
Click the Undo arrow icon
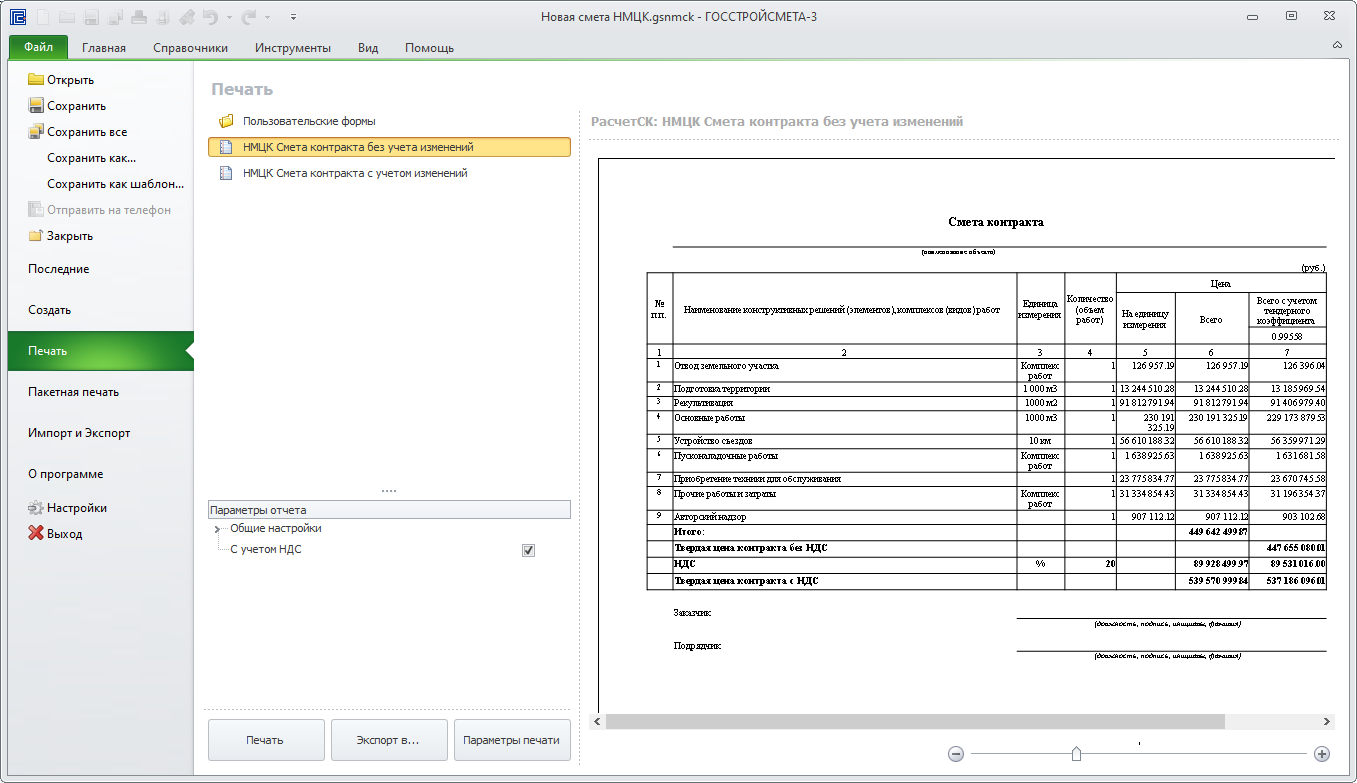[210, 16]
